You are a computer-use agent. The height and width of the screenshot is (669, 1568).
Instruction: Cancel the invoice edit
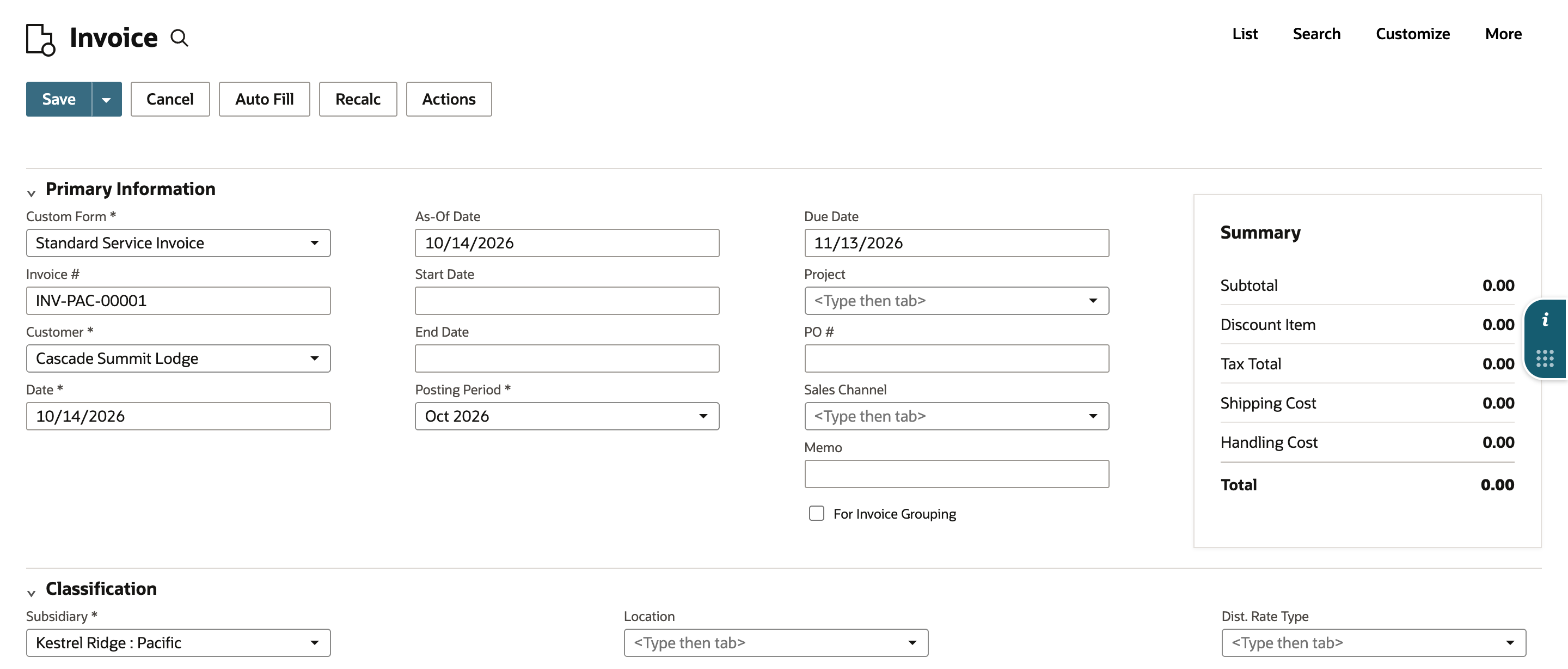point(170,99)
